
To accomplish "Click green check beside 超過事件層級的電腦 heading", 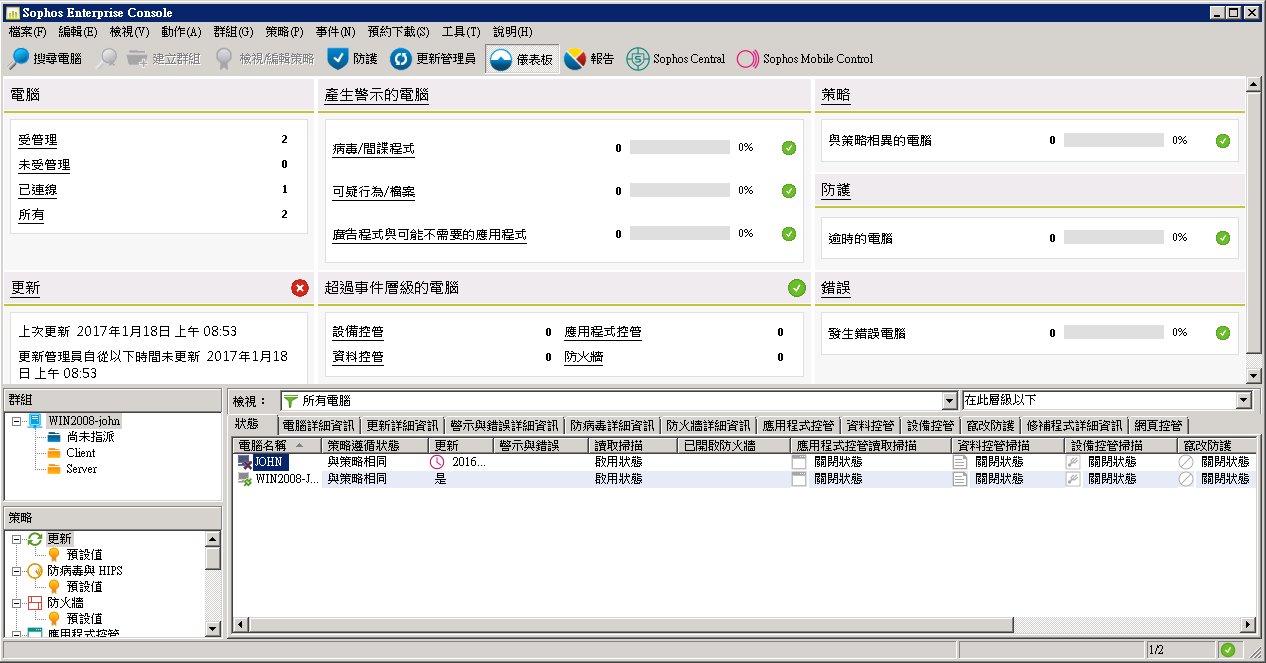I will [x=797, y=288].
